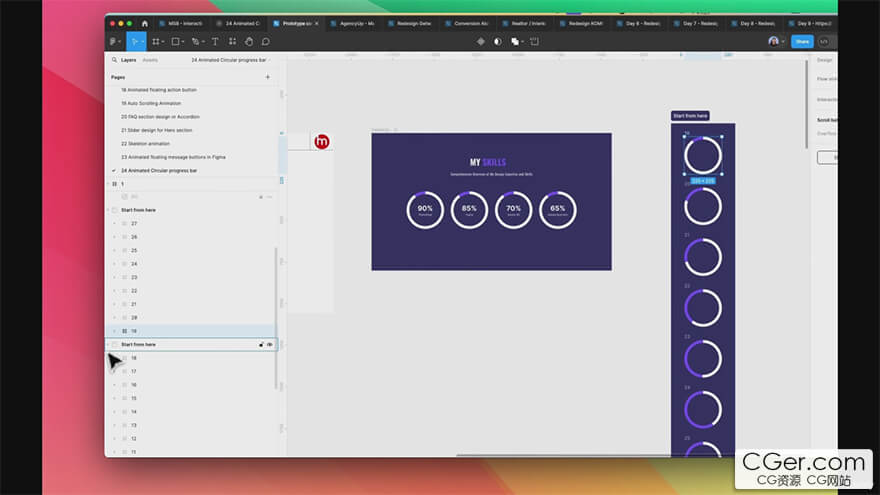Click the Layers panel search icon

[114, 60]
